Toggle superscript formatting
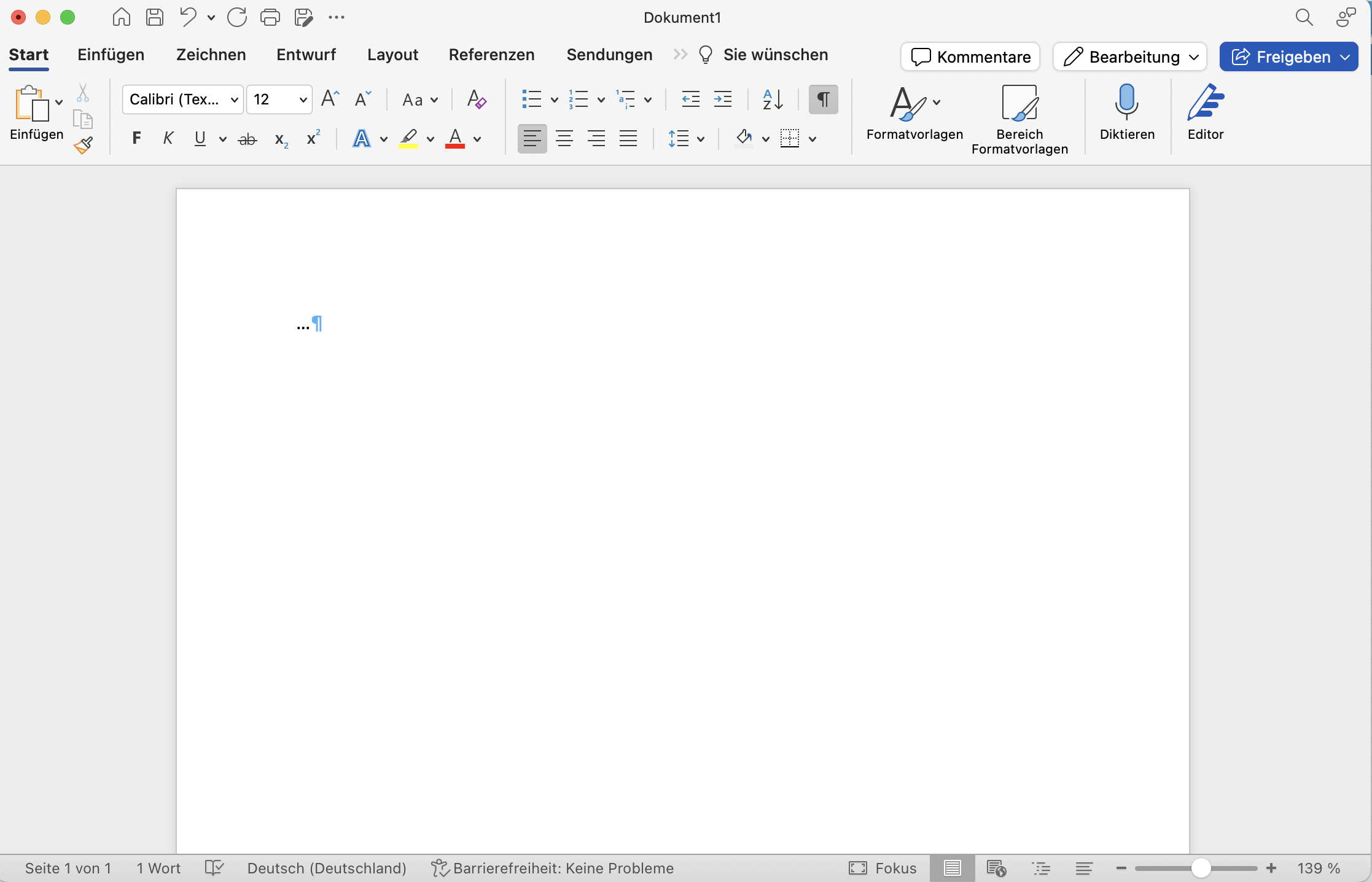 click(x=313, y=138)
